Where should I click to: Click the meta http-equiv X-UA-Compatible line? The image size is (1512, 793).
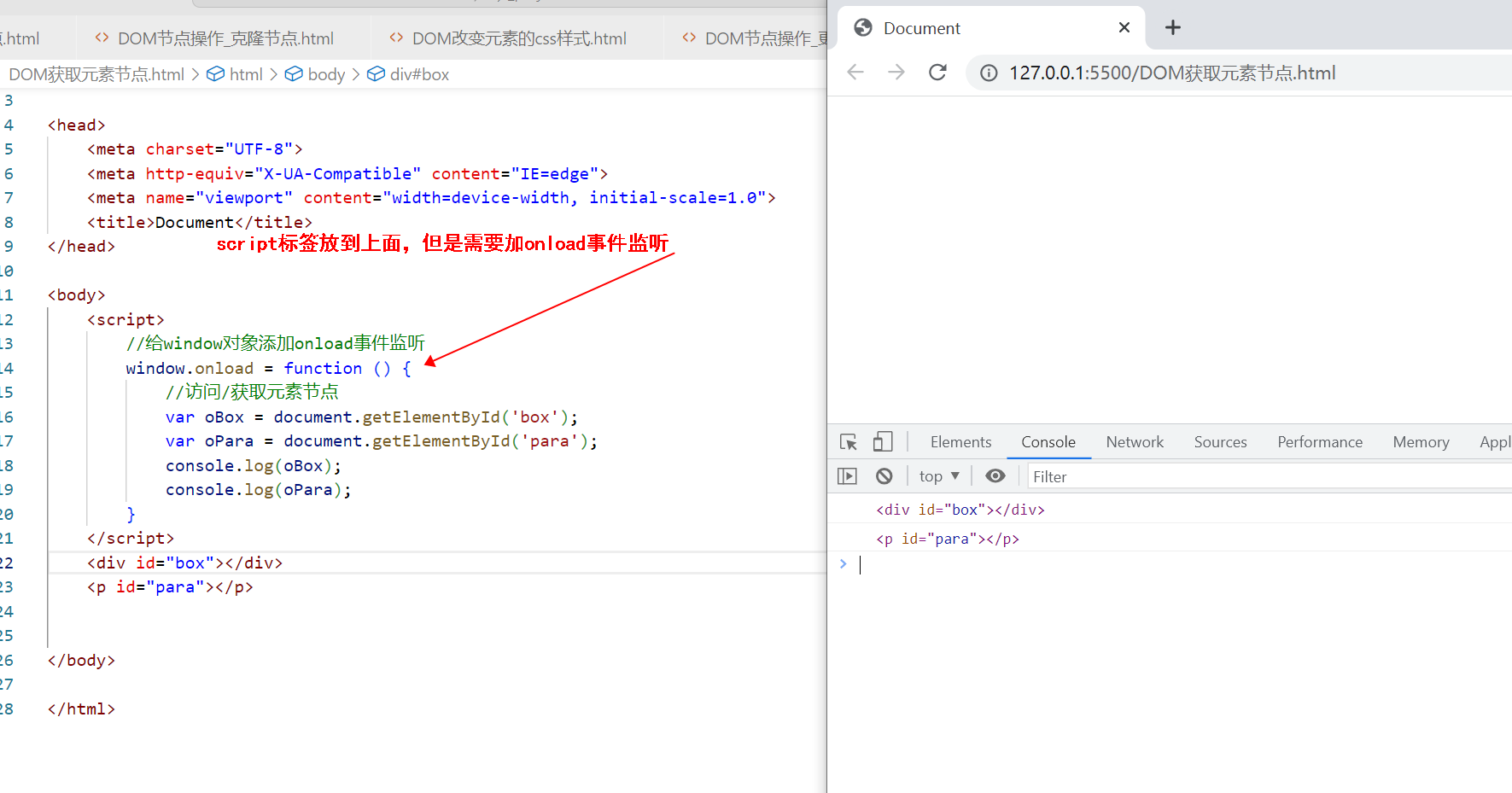347,173
